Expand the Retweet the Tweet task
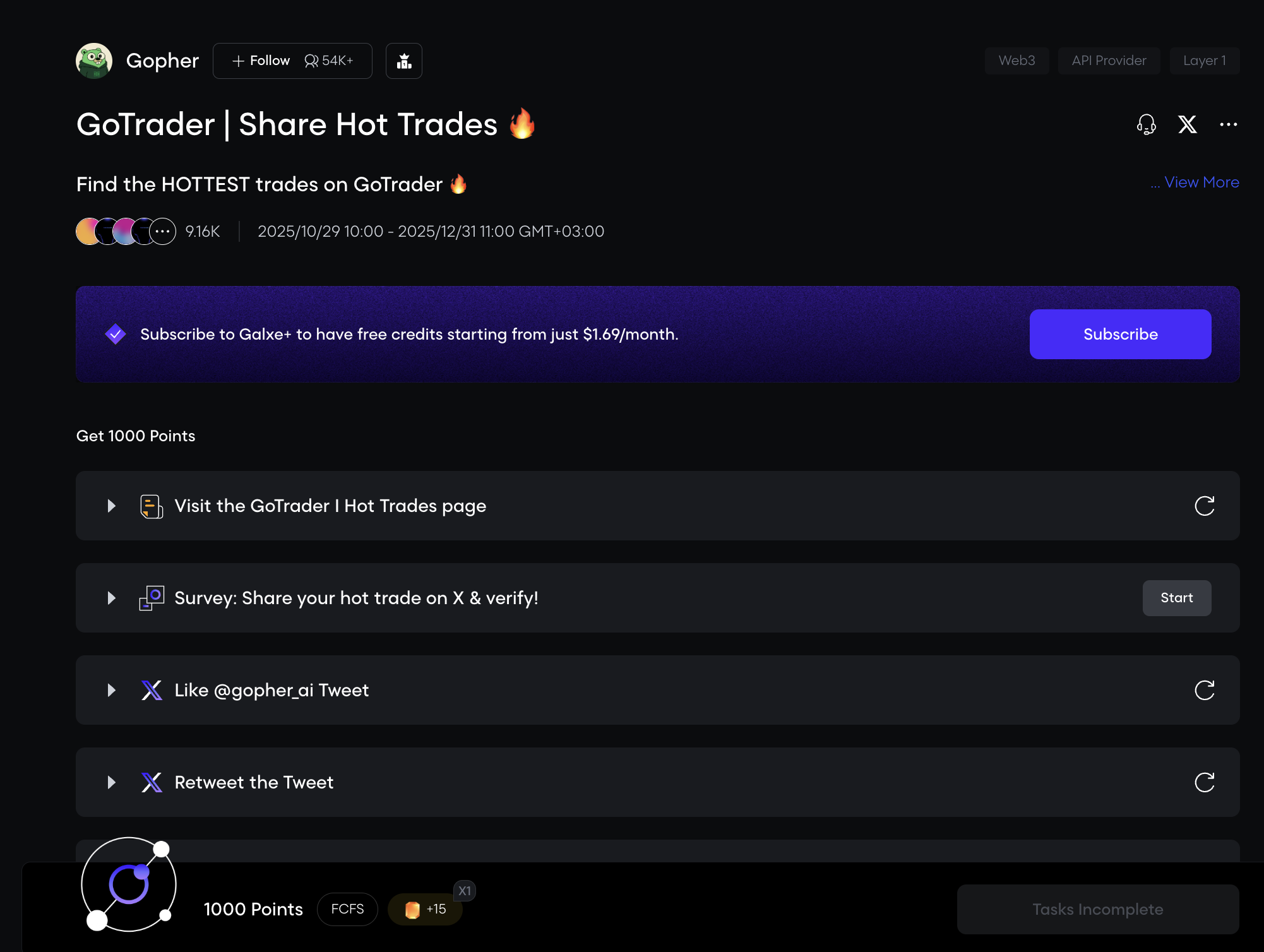The height and width of the screenshot is (952, 1264). (112, 782)
